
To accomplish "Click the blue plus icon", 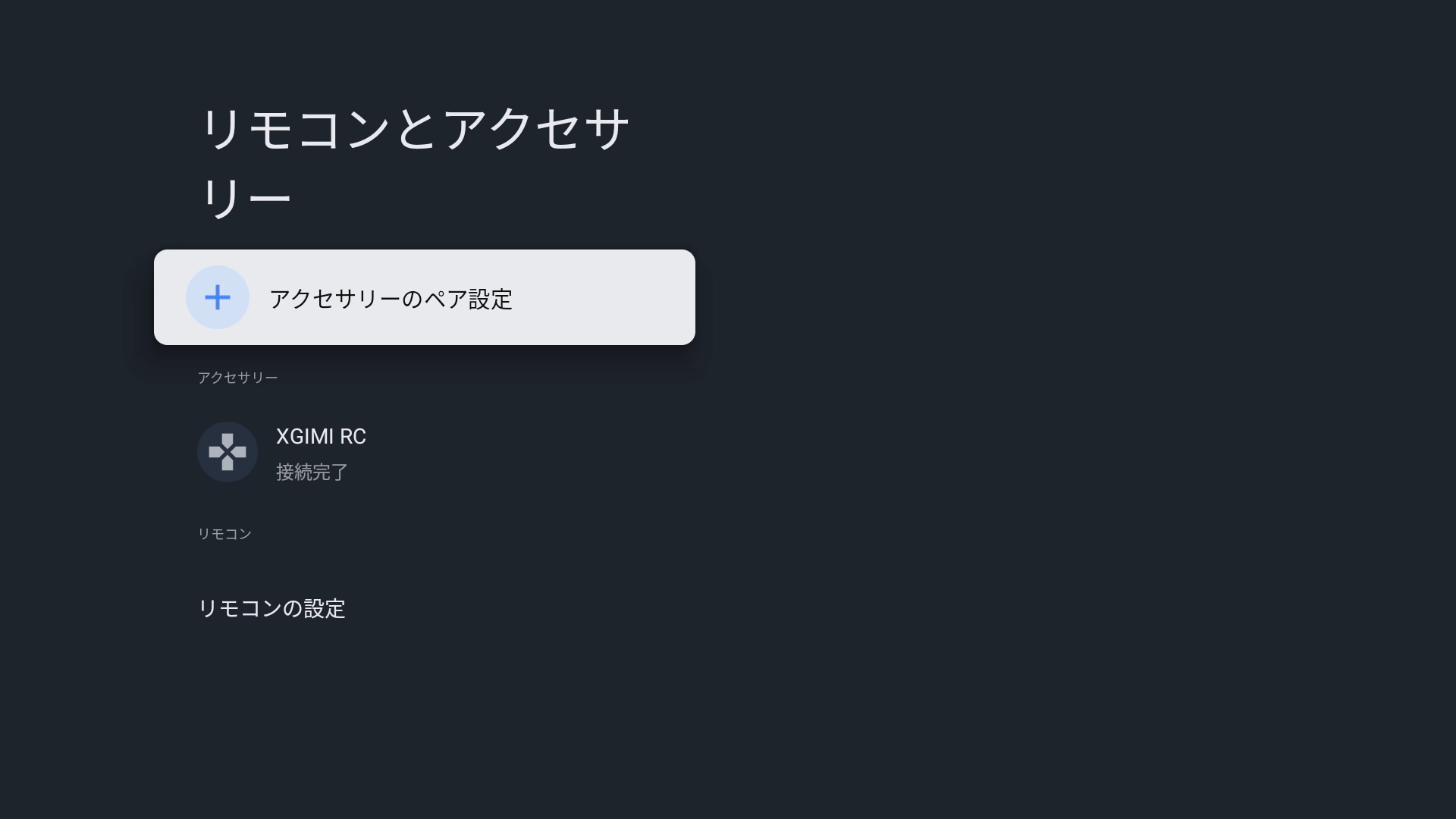I will tap(218, 297).
